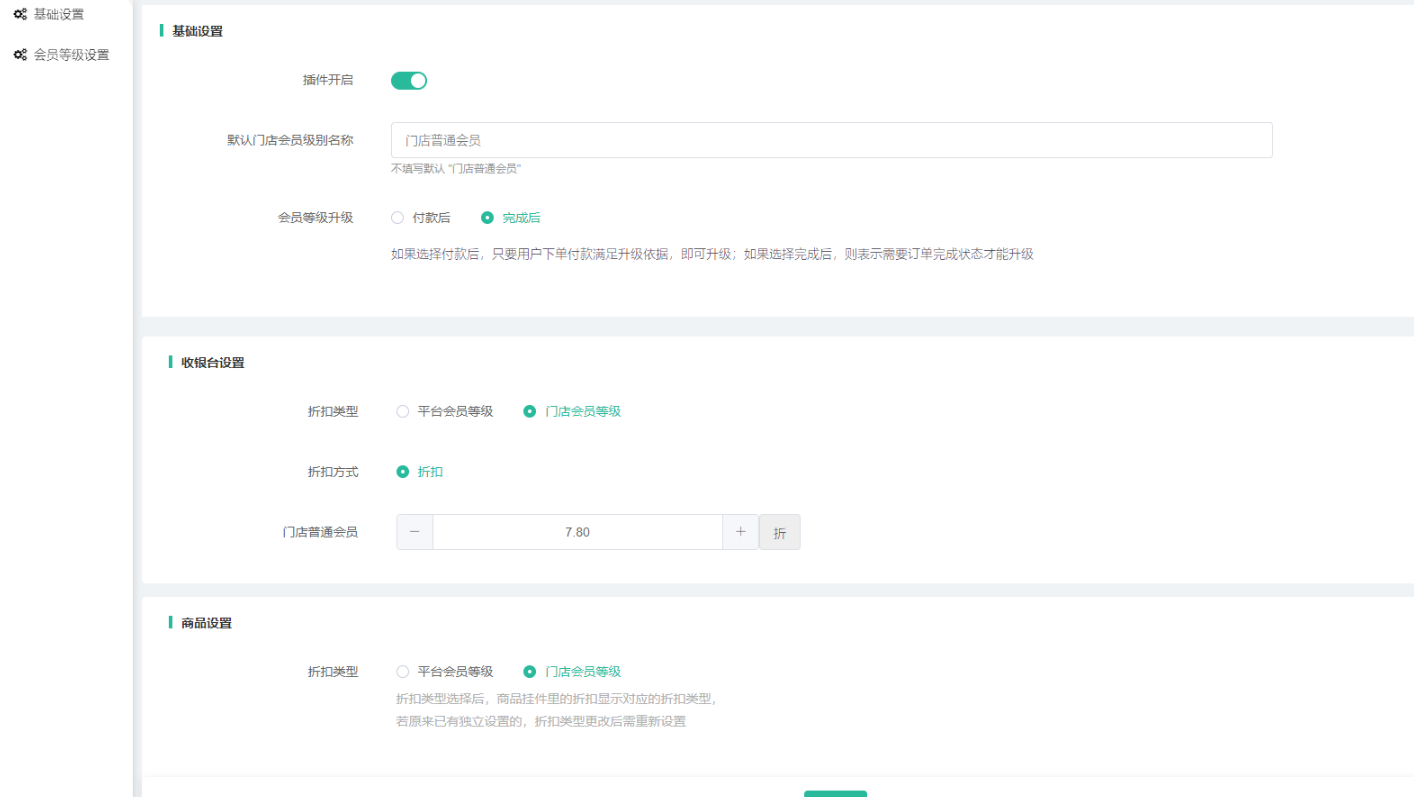The image size is (1414, 797).
Task: Open the 基础设置 sidebar menu item
Action: 59,15
